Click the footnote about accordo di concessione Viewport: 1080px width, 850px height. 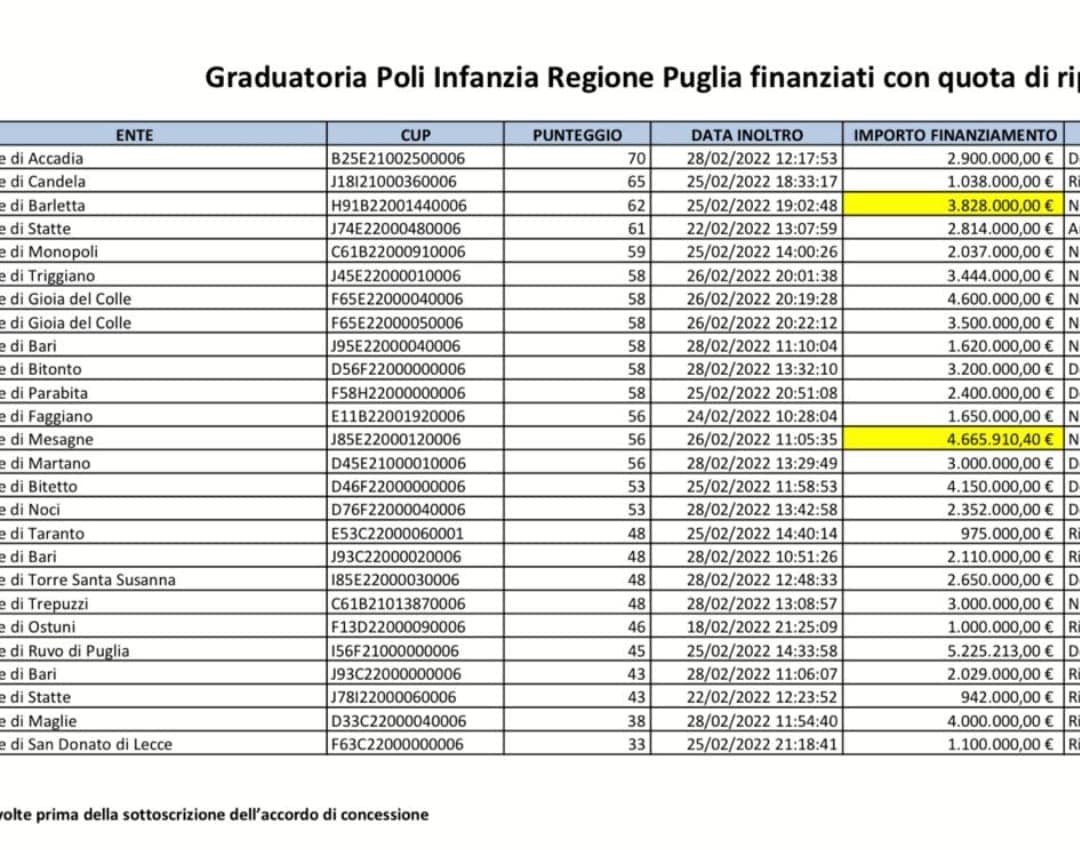pyautogui.click(x=214, y=814)
